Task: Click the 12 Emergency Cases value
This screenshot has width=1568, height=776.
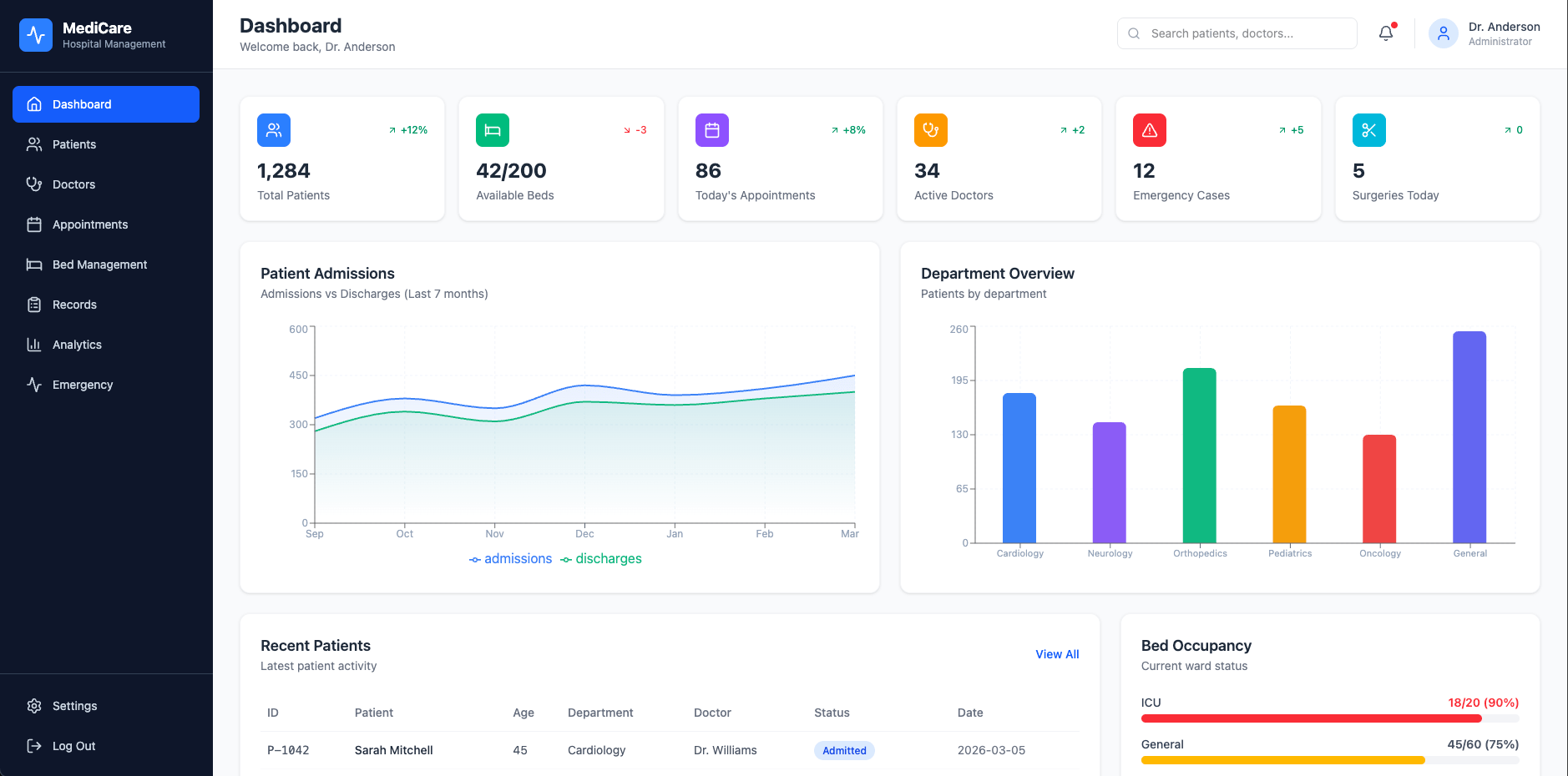Action: [1144, 171]
